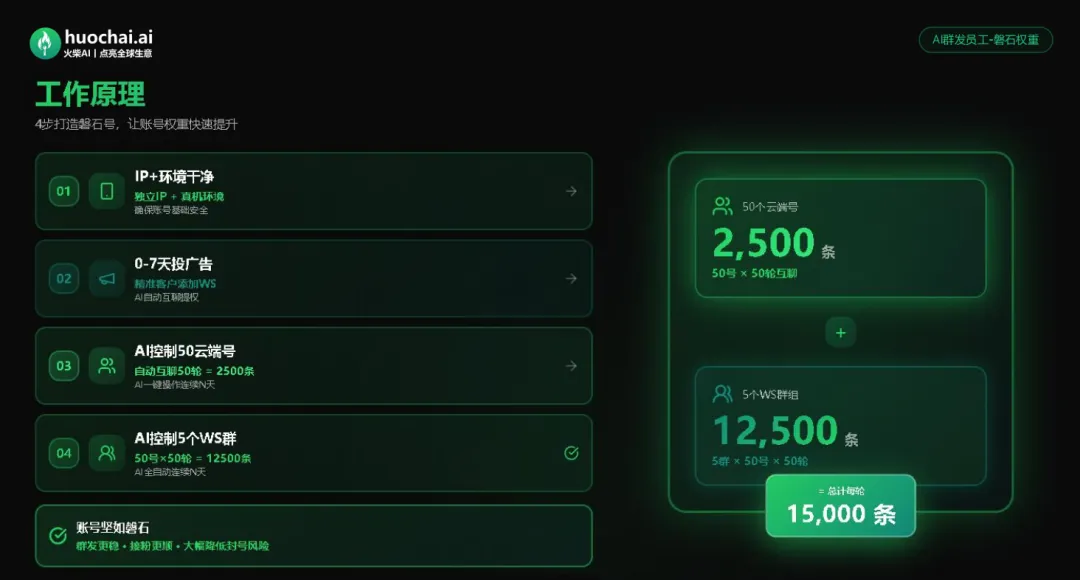
Task: Click the 04 step number badge
Action: tap(64, 453)
